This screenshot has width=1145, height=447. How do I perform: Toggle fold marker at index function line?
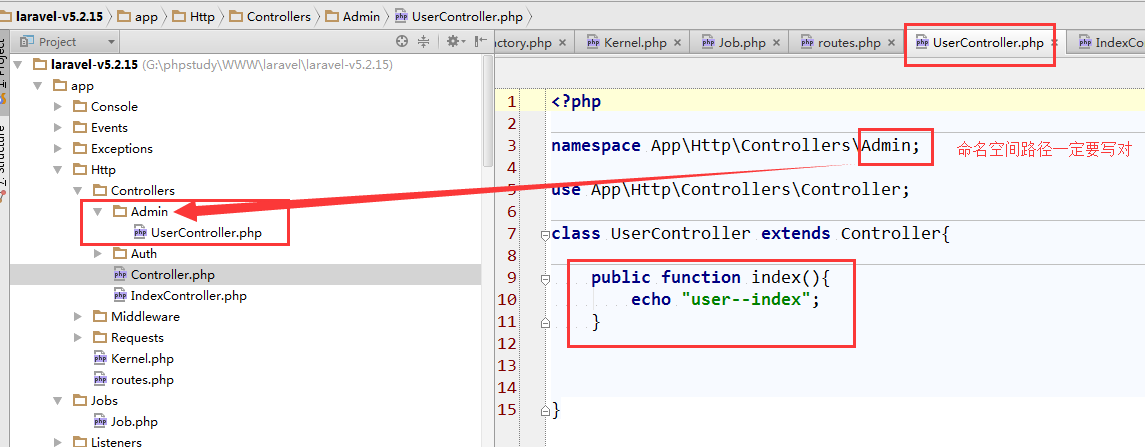point(545,278)
